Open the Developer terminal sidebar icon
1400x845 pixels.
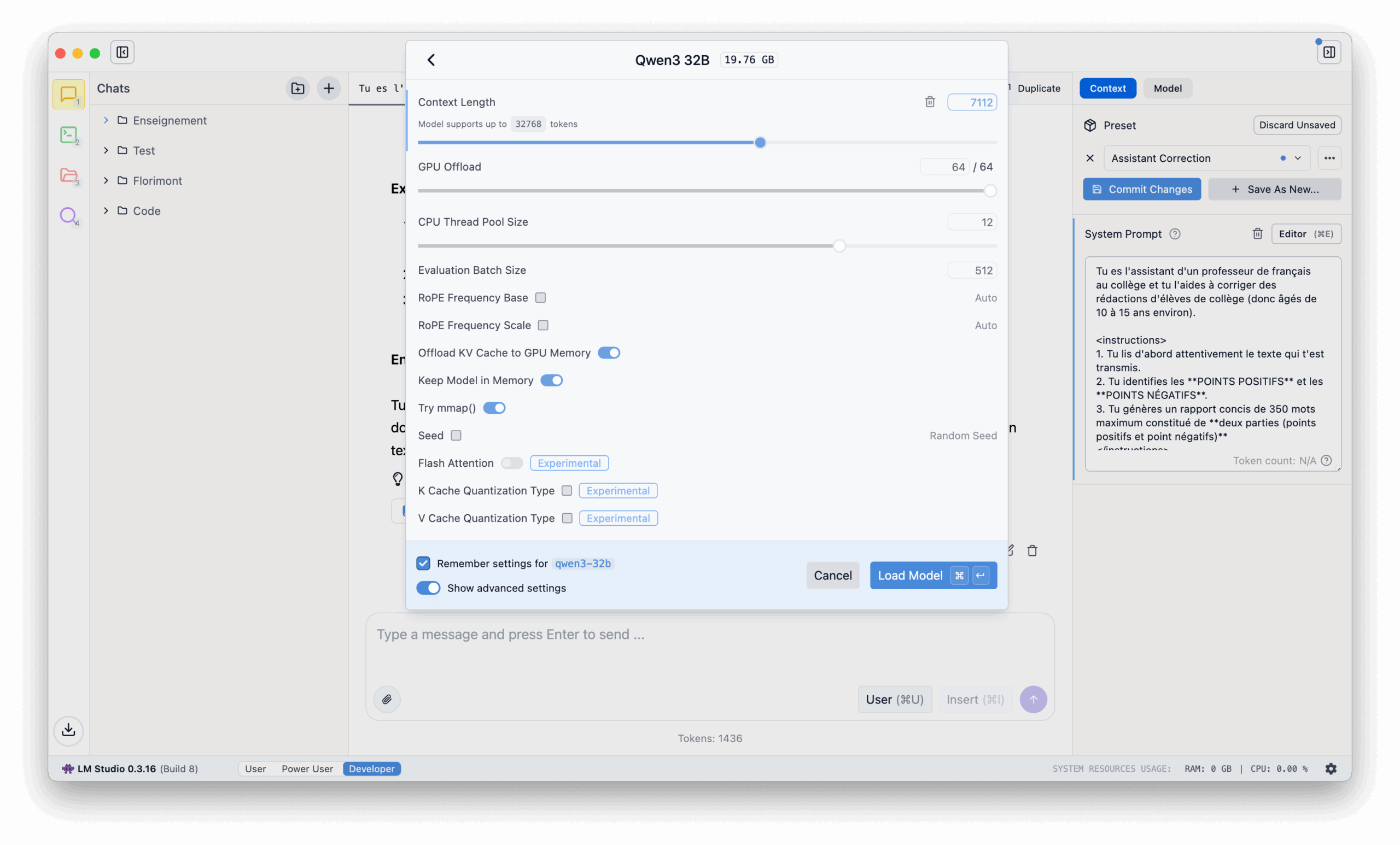69,134
